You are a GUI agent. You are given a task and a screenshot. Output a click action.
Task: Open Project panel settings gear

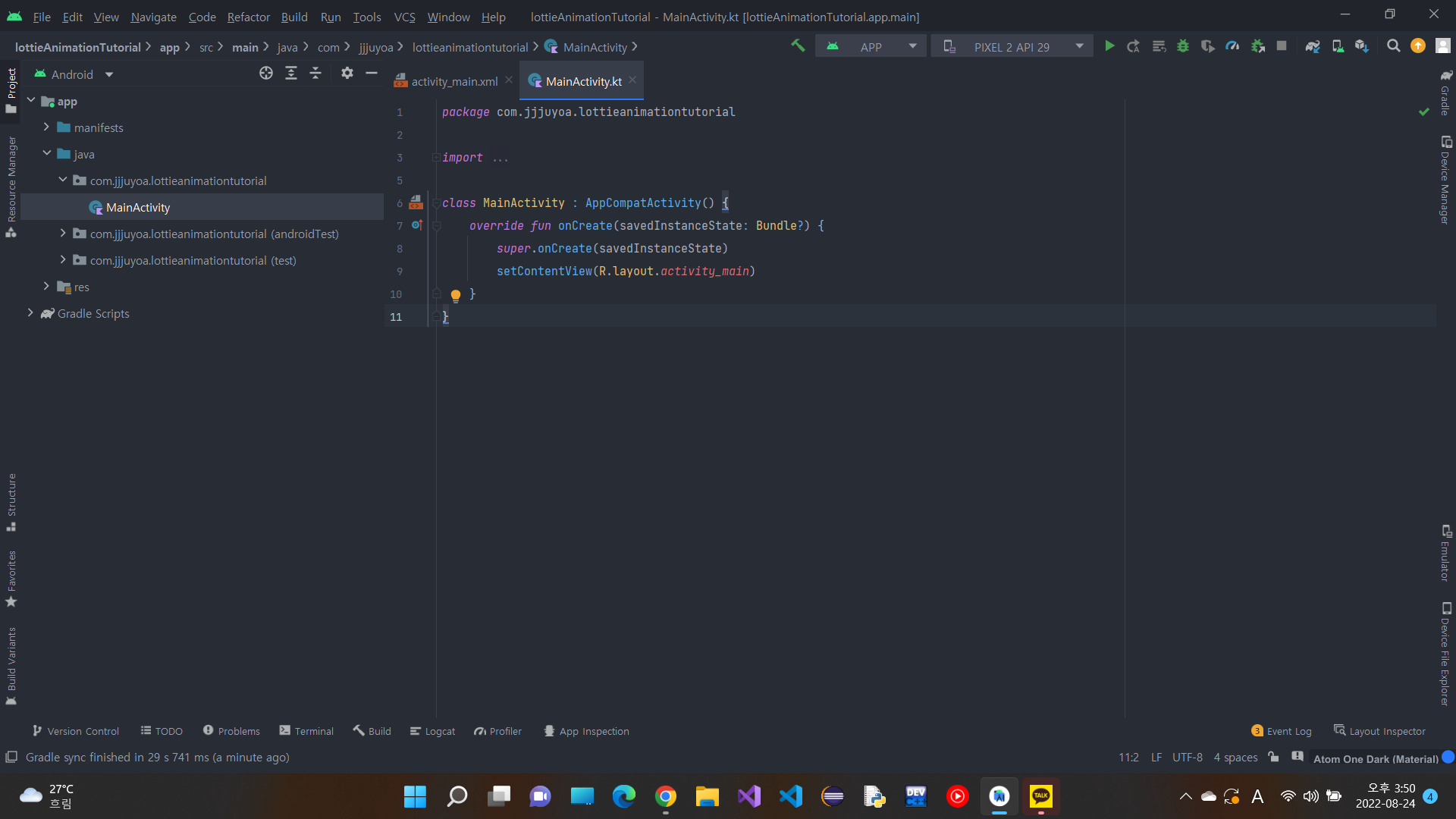347,73
